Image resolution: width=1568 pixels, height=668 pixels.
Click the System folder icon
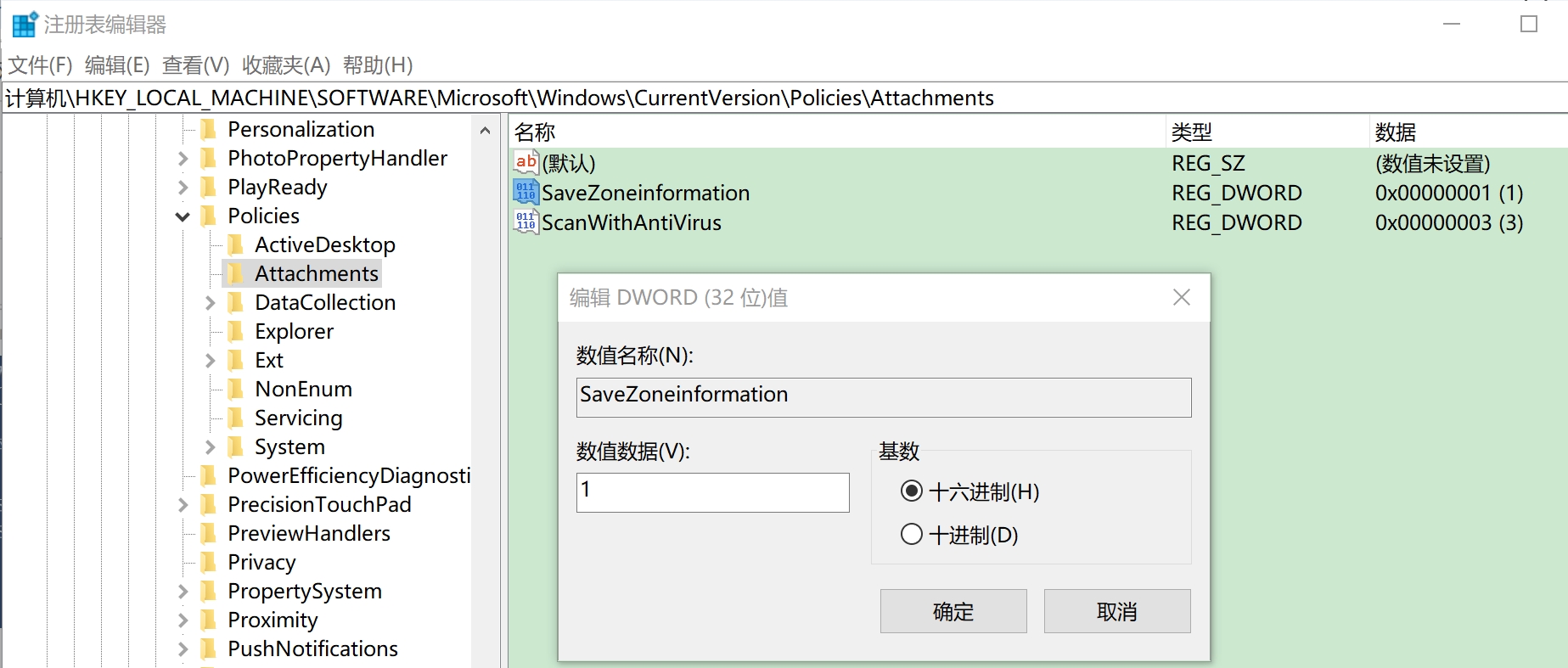[235, 447]
